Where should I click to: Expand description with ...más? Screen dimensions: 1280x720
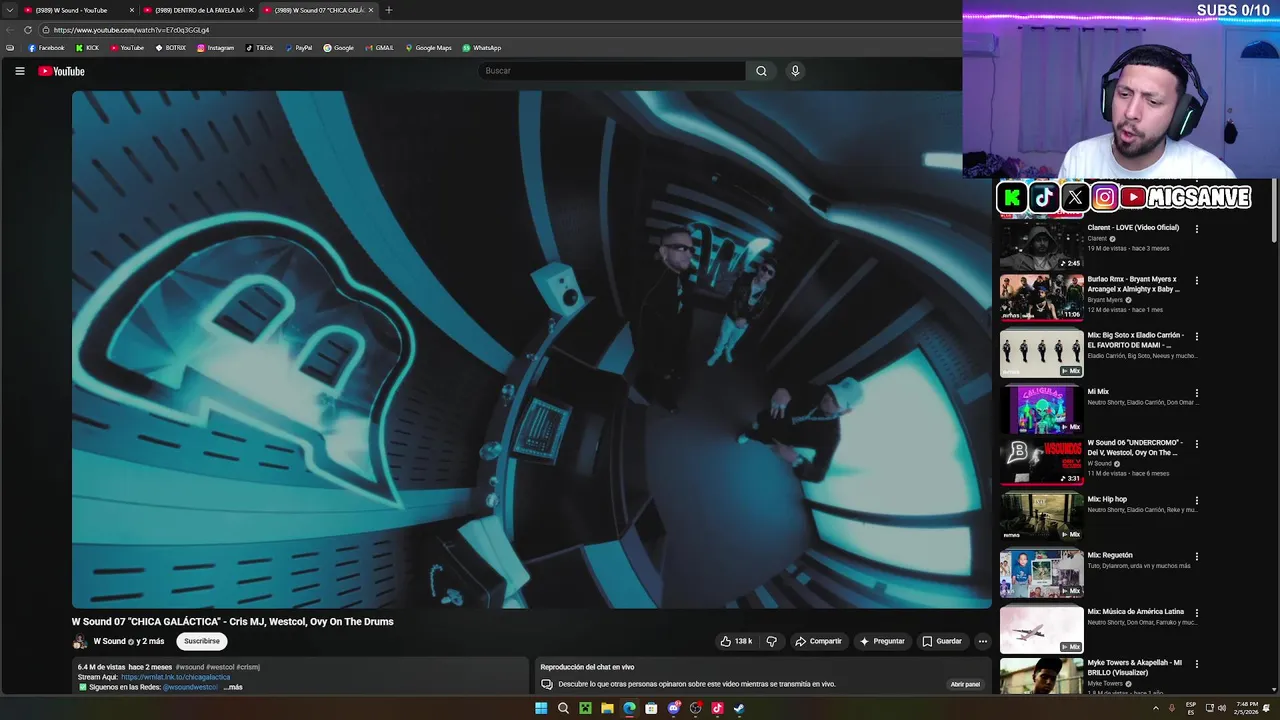pyautogui.click(x=233, y=687)
